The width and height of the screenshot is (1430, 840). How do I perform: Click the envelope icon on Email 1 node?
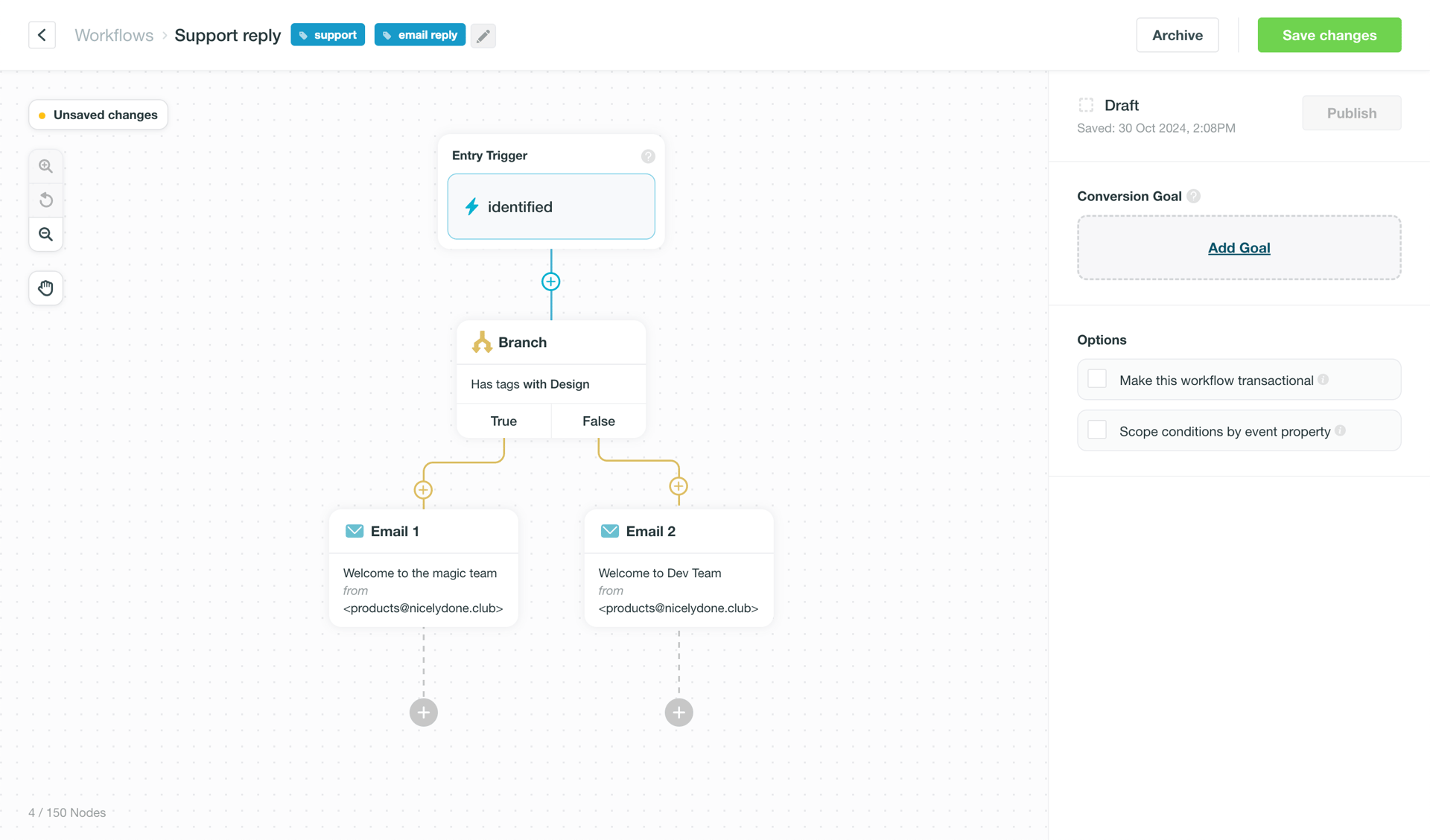pyautogui.click(x=354, y=531)
